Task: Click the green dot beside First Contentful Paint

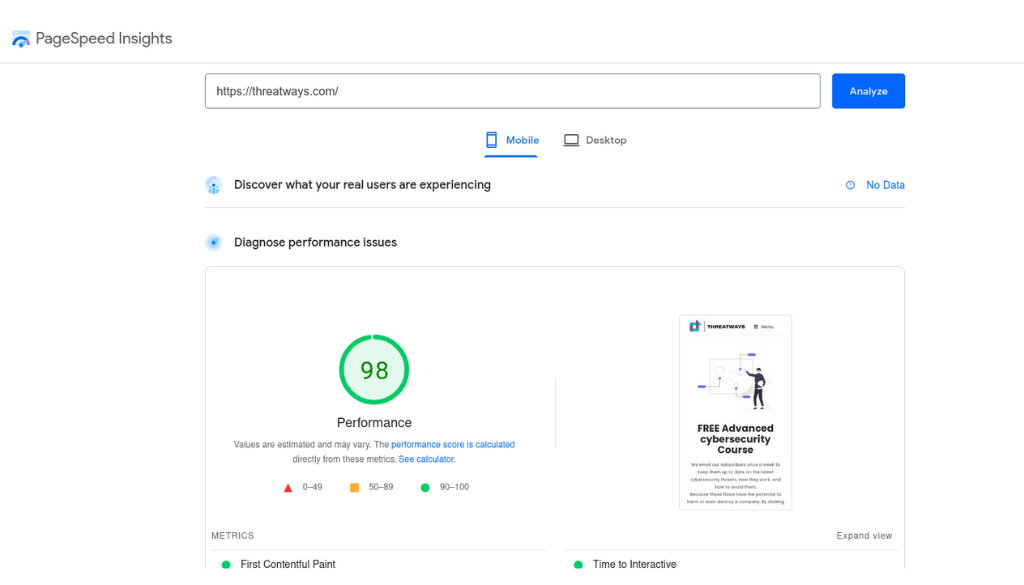Action: coord(226,565)
